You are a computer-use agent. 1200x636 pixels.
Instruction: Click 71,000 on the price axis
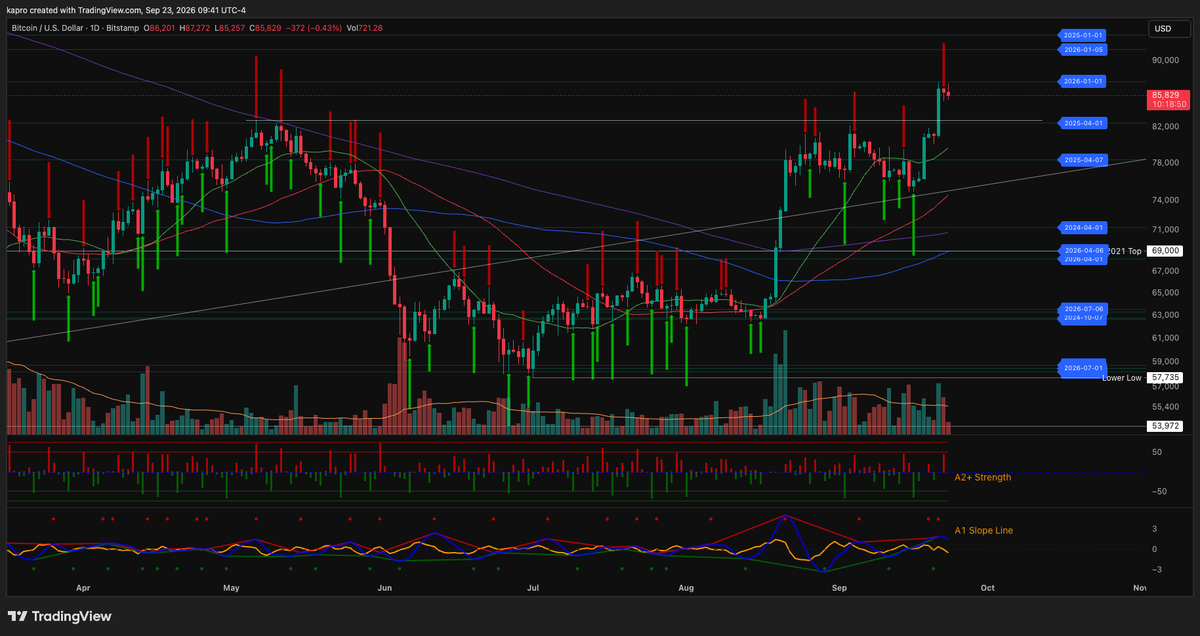tap(1166, 230)
